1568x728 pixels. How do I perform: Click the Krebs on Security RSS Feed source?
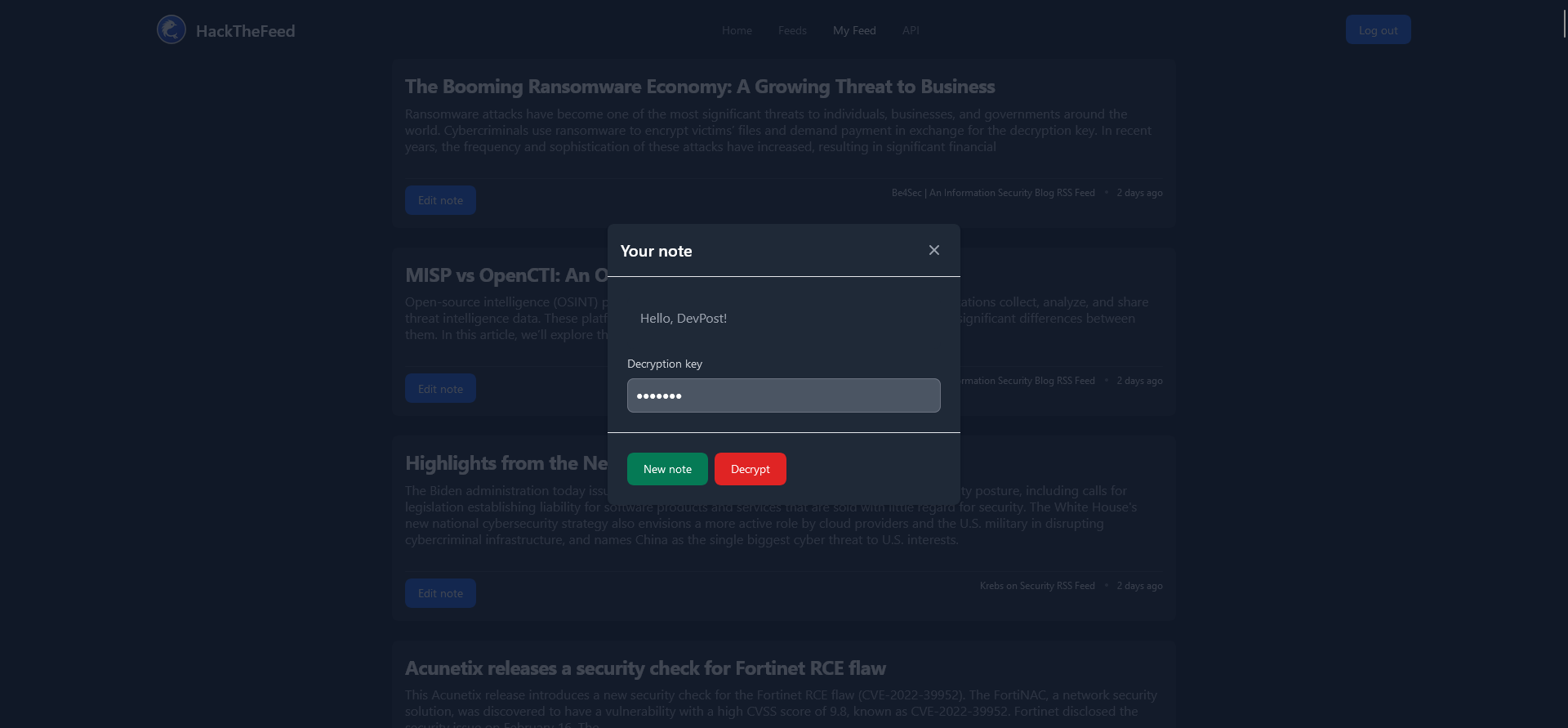pos(1037,586)
